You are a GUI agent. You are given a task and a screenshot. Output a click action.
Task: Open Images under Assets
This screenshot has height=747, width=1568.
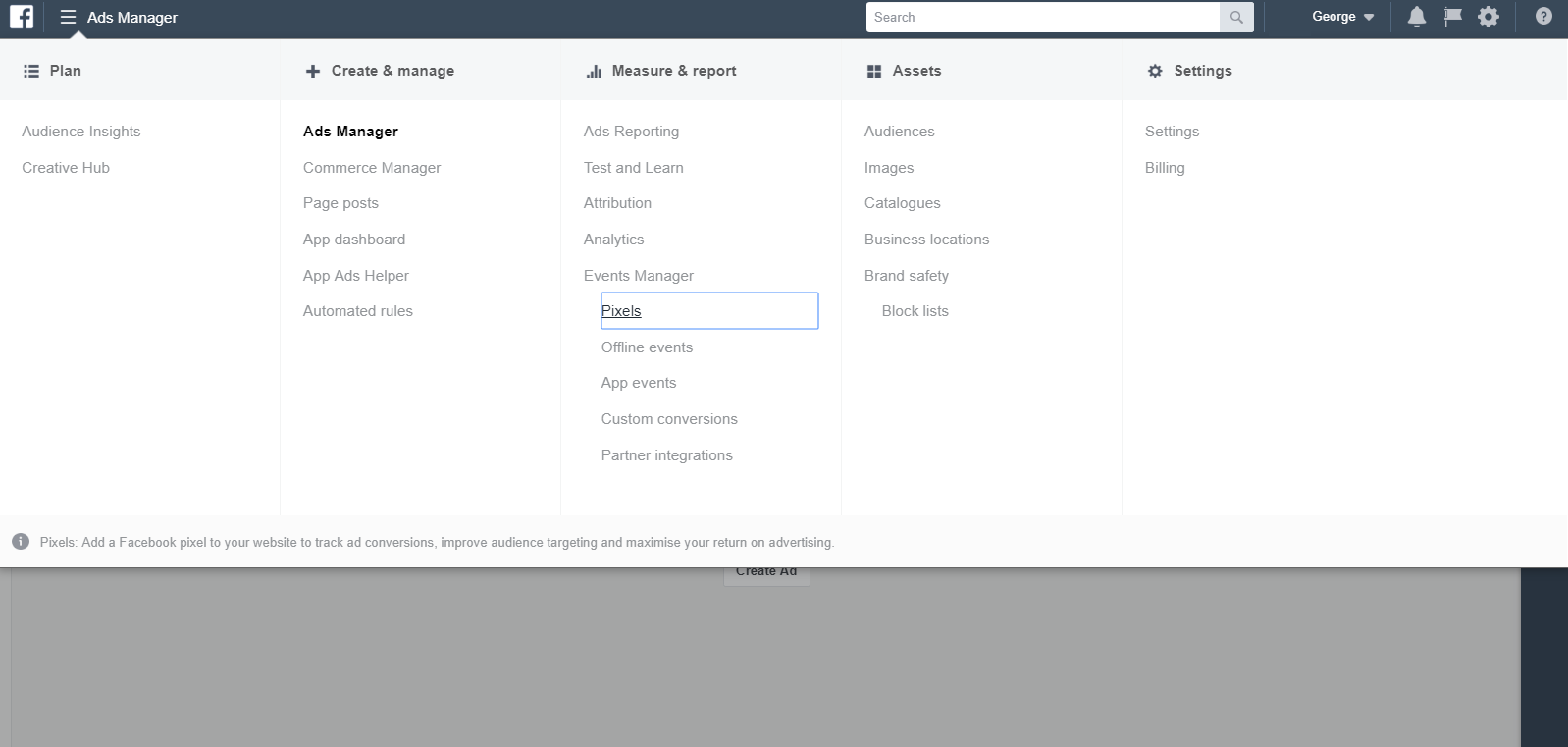click(889, 168)
